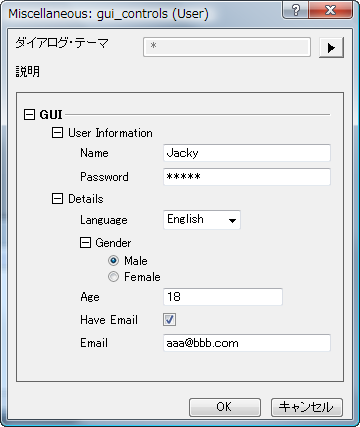Viewport: 360px width, 427px height.
Task: Uncheck the Have Email checkbox
Action: [169, 320]
